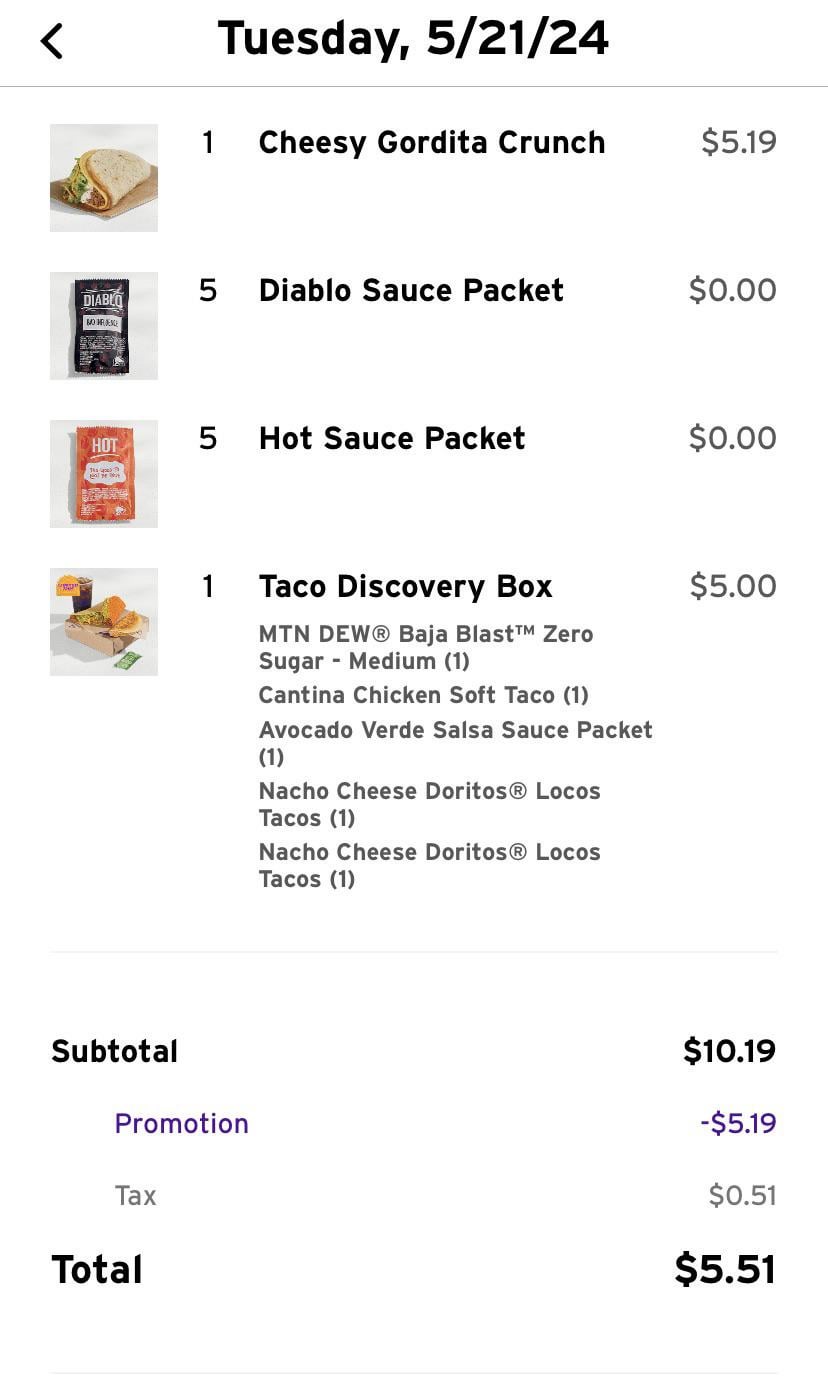The width and height of the screenshot is (828, 1376).
Task: Tap the Promotion label
Action: point(181,1124)
